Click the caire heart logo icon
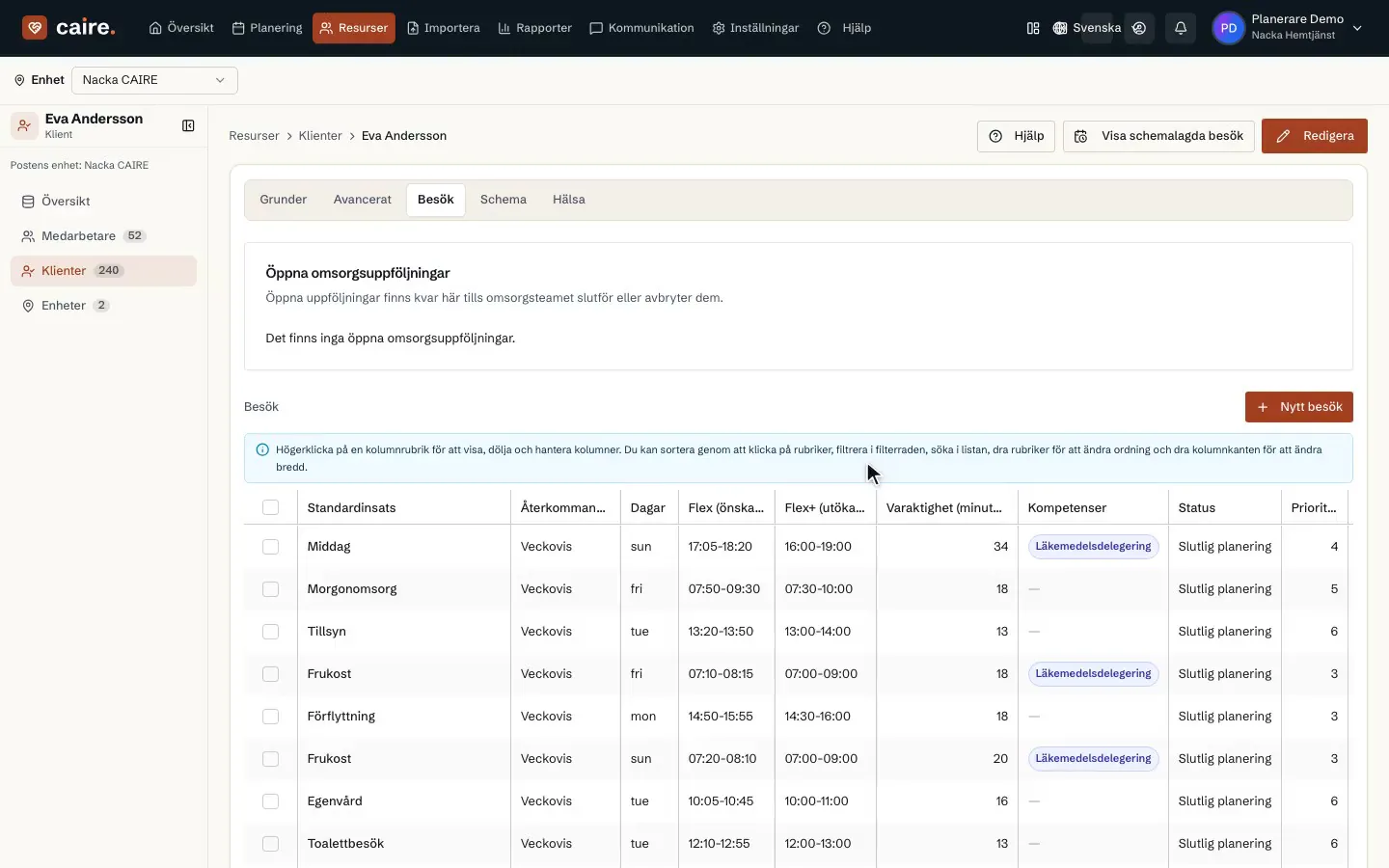 (35, 28)
